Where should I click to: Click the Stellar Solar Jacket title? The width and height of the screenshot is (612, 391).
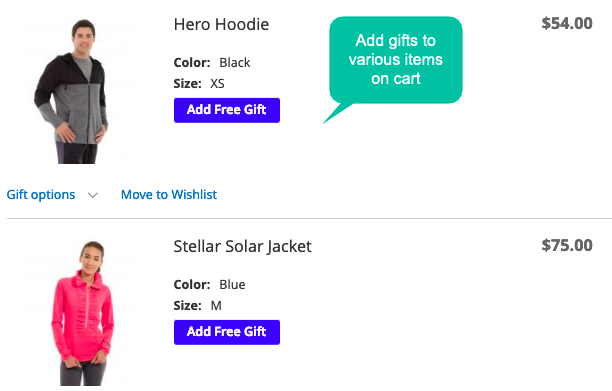pyautogui.click(x=242, y=246)
